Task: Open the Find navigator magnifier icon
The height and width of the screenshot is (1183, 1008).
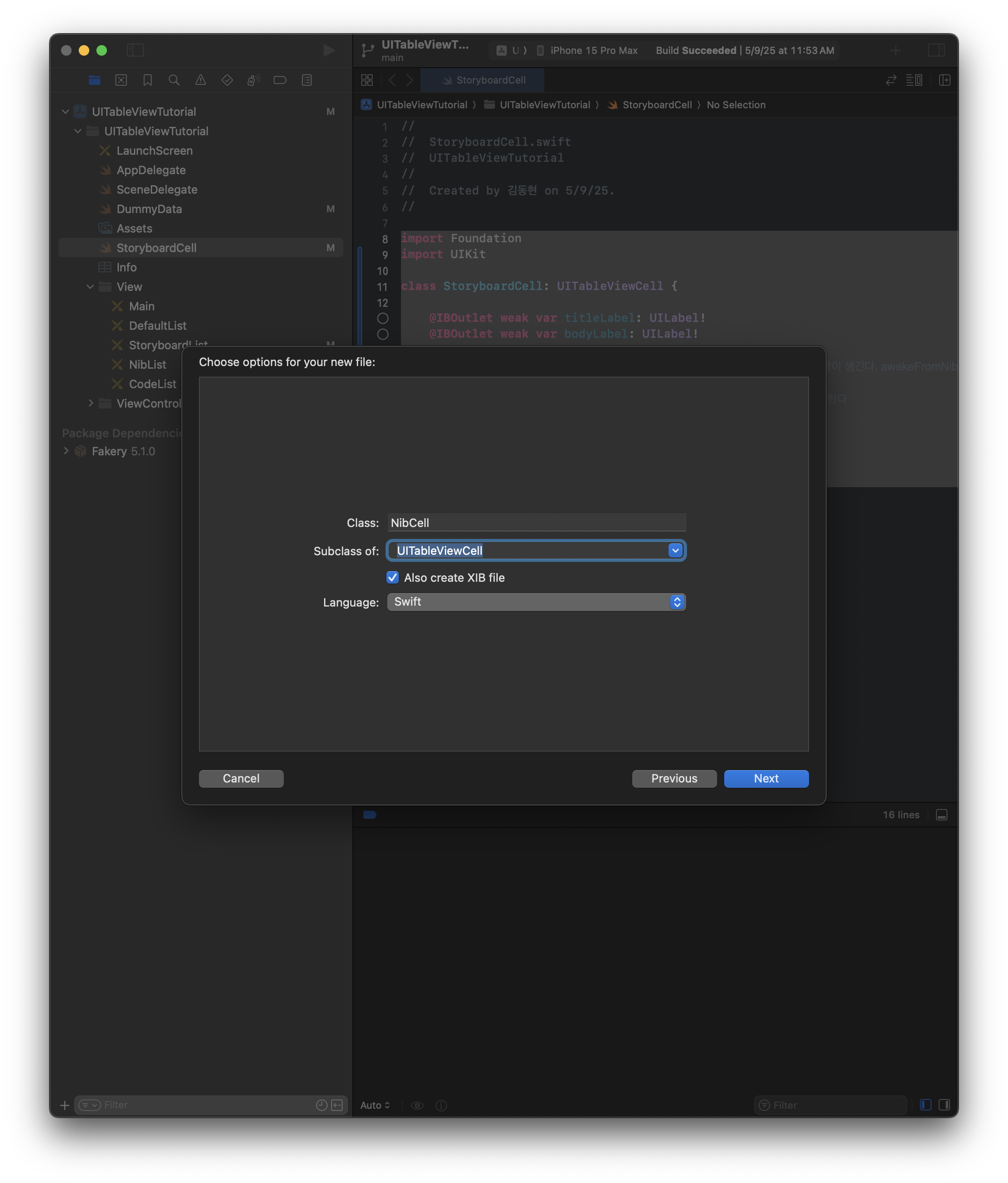Action: pyautogui.click(x=174, y=80)
